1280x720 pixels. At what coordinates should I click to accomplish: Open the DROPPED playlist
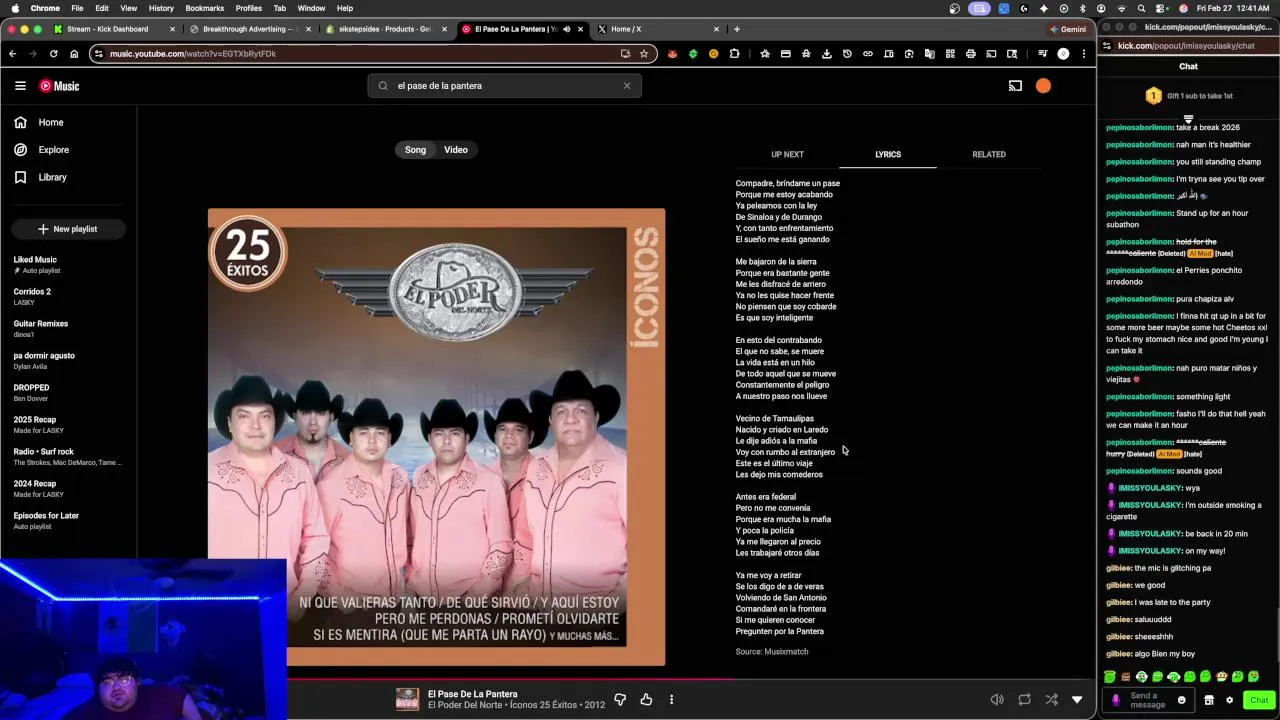tap(31, 392)
